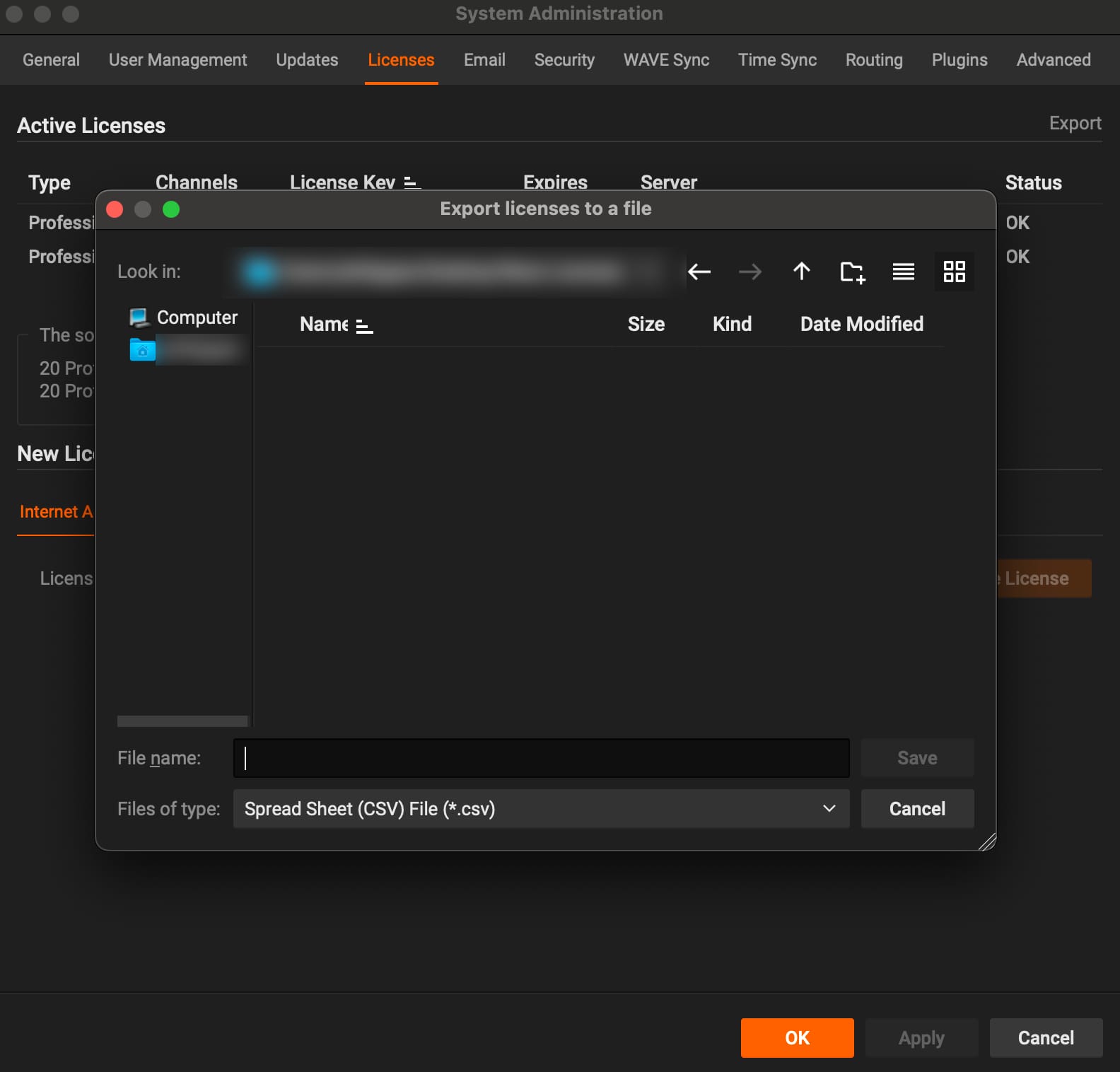
Task: Close the Export licenses dialog with red button
Action: pyautogui.click(x=115, y=209)
